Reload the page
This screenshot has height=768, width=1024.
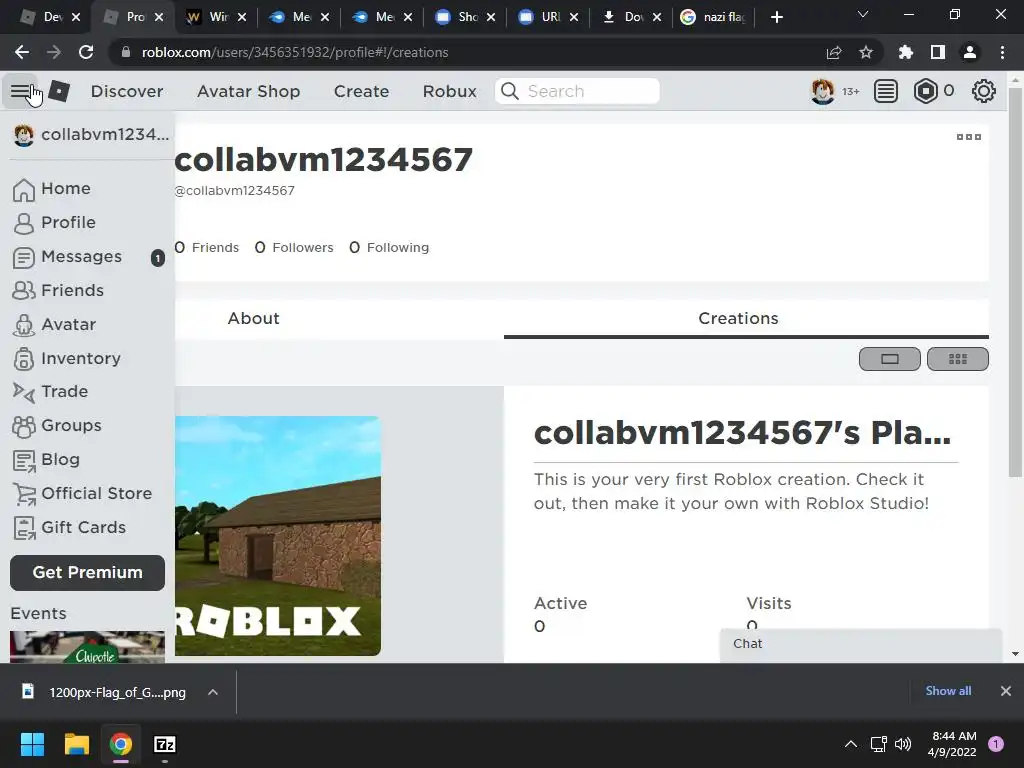[x=86, y=52]
